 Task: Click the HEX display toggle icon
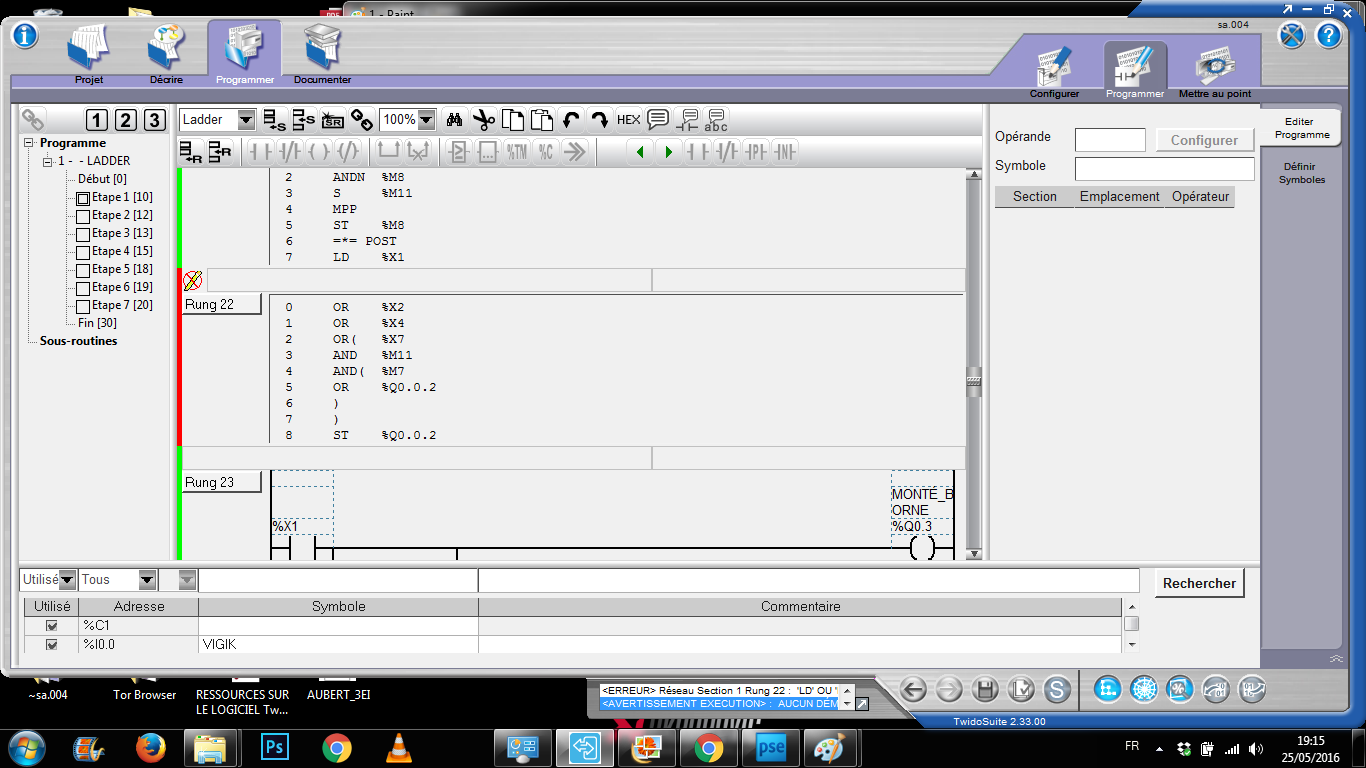pos(628,120)
